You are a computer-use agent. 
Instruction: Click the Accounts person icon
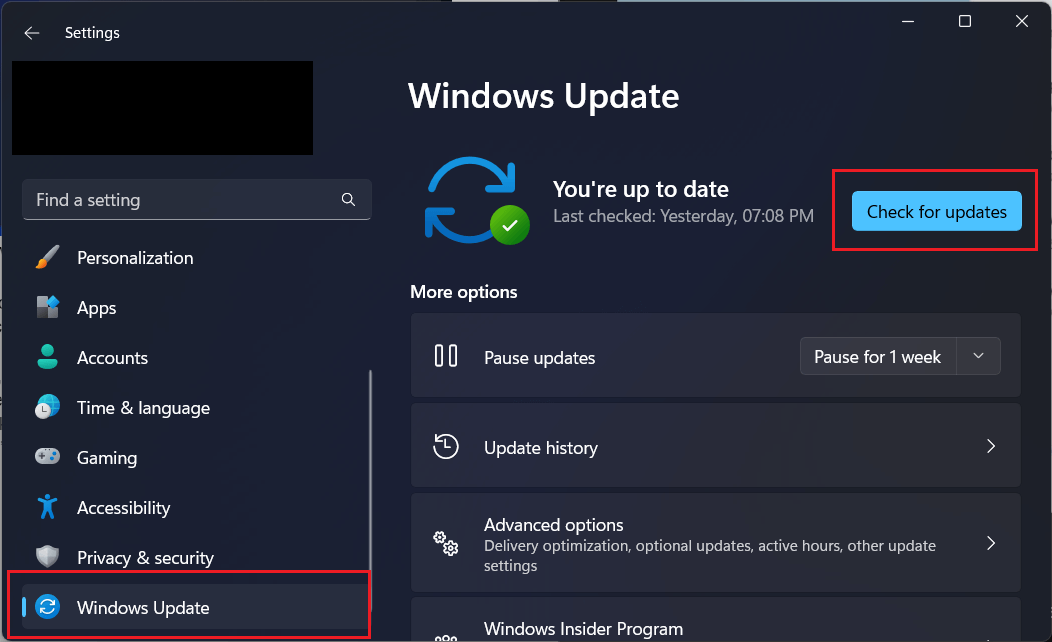(47, 358)
